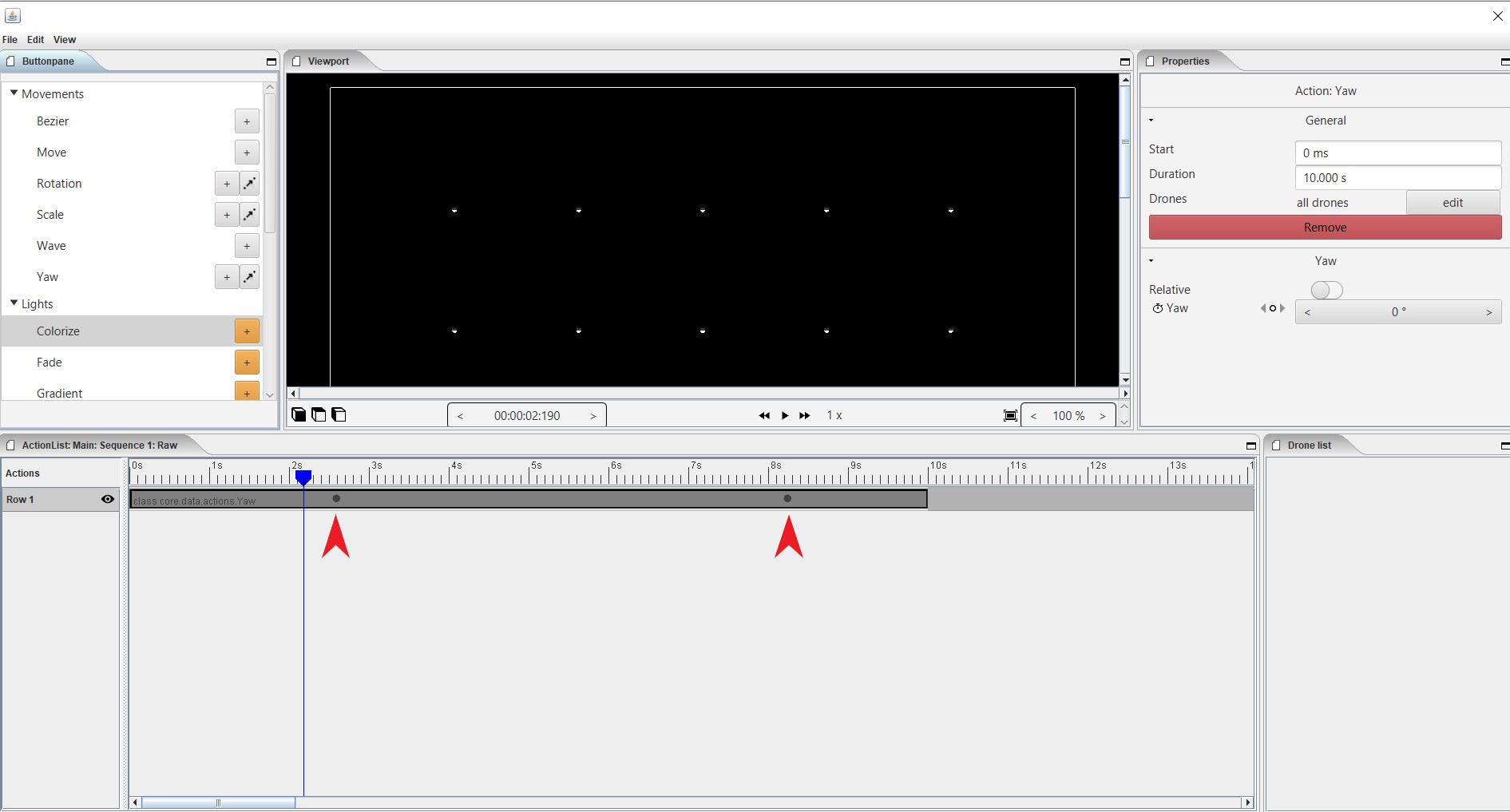Toggle Row 1 visibility eye icon
The width and height of the screenshot is (1510, 812).
(108, 499)
